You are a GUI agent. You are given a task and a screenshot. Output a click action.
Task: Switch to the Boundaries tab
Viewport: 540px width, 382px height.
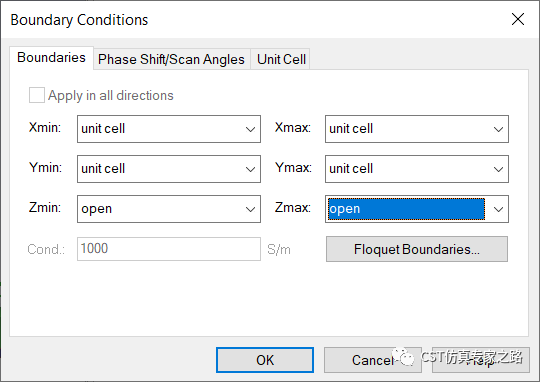click(x=51, y=58)
